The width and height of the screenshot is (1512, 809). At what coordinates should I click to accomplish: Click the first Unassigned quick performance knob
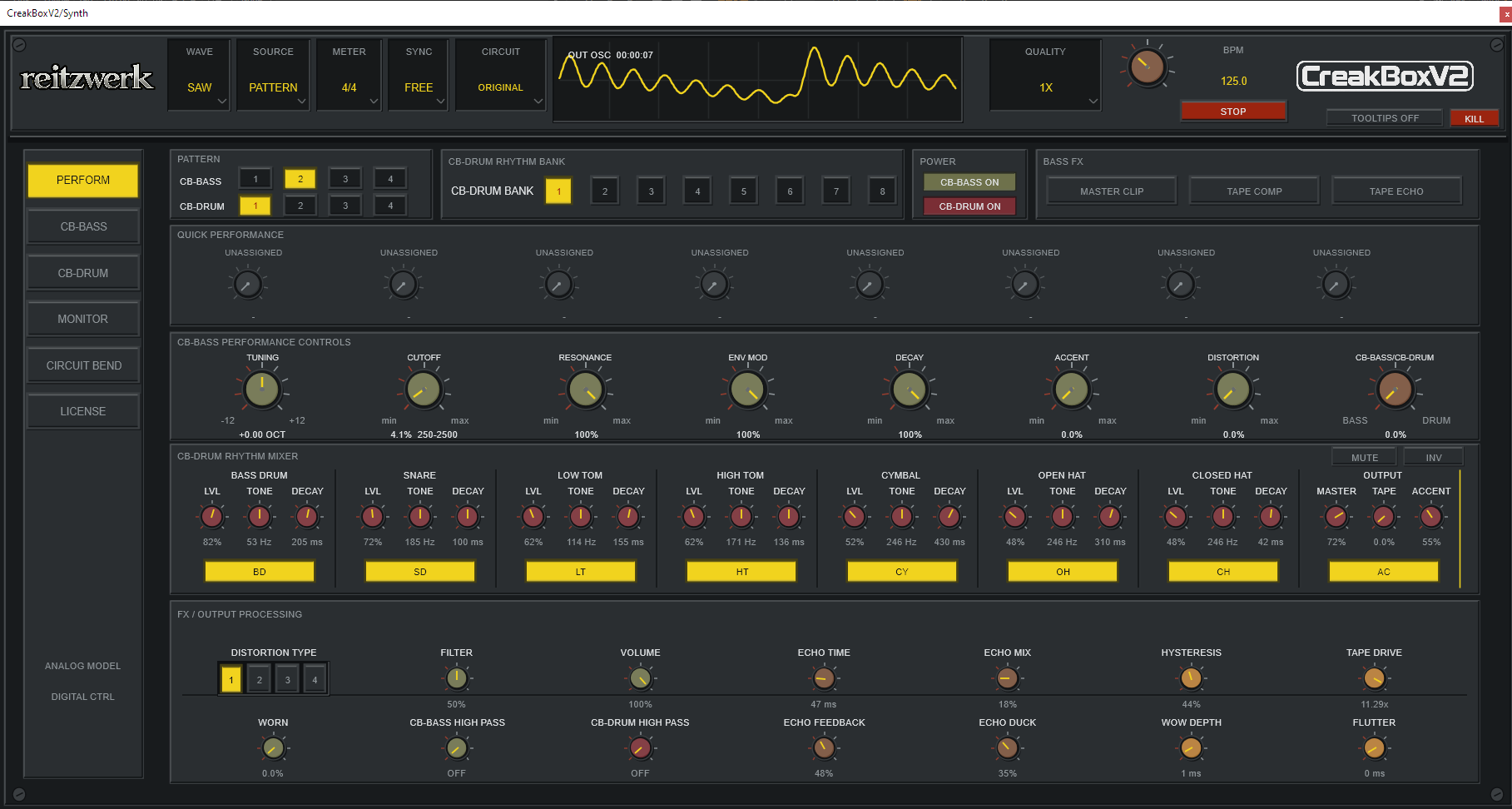[x=247, y=285]
